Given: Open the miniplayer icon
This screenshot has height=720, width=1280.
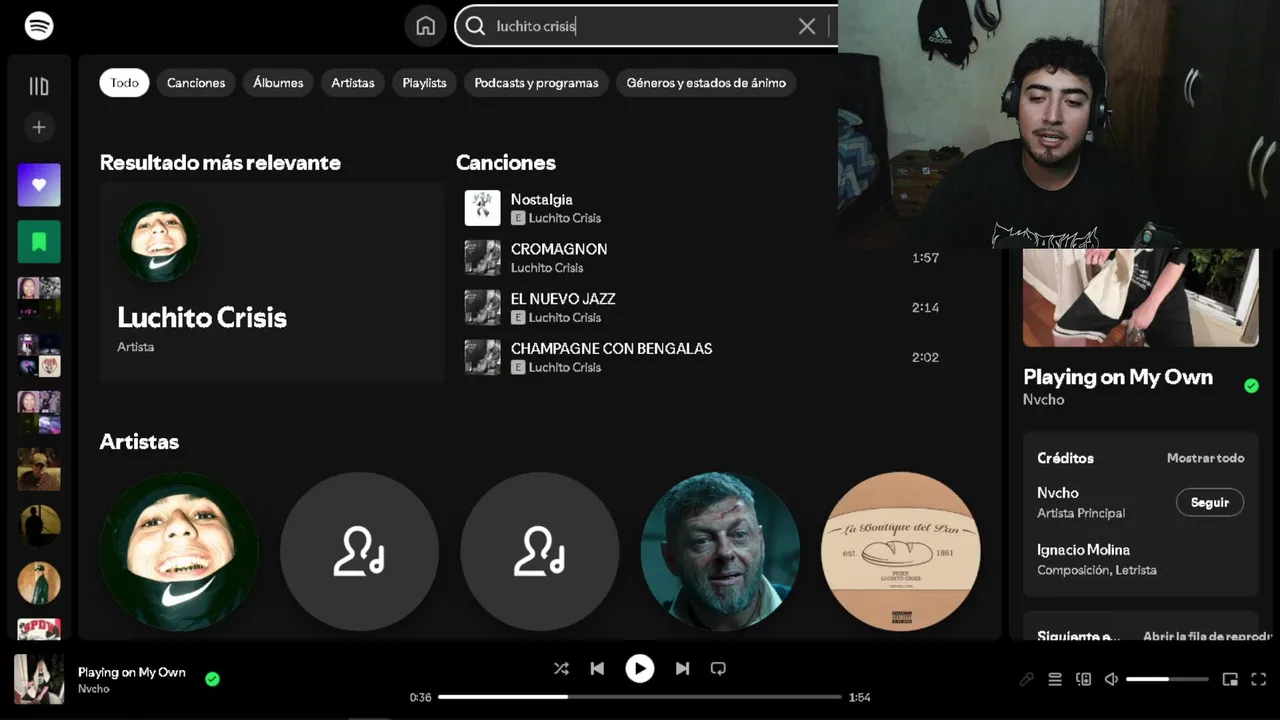Looking at the screenshot, I should pyautogui.click(x=1230, y=680).
